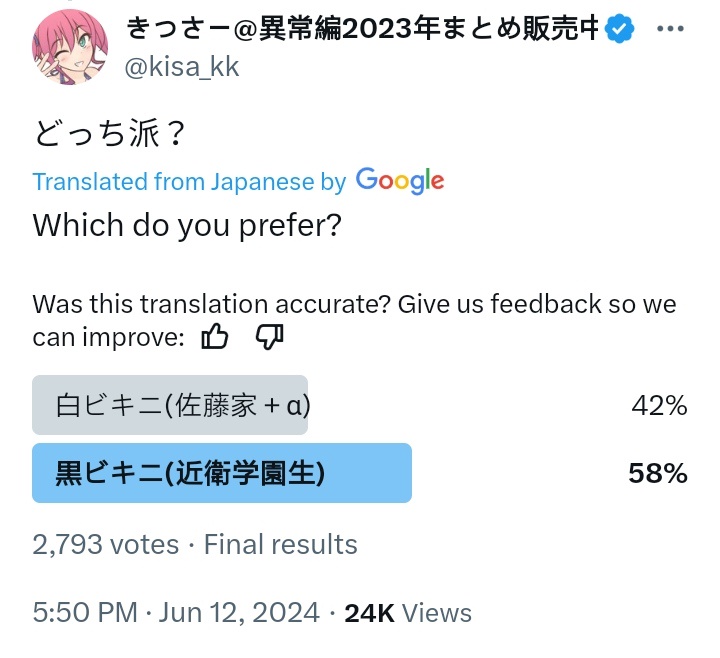The width and height of the screenshot is (720, 658).
Task: Open the pink-haired profile avatar
Action: coord(70,47)
